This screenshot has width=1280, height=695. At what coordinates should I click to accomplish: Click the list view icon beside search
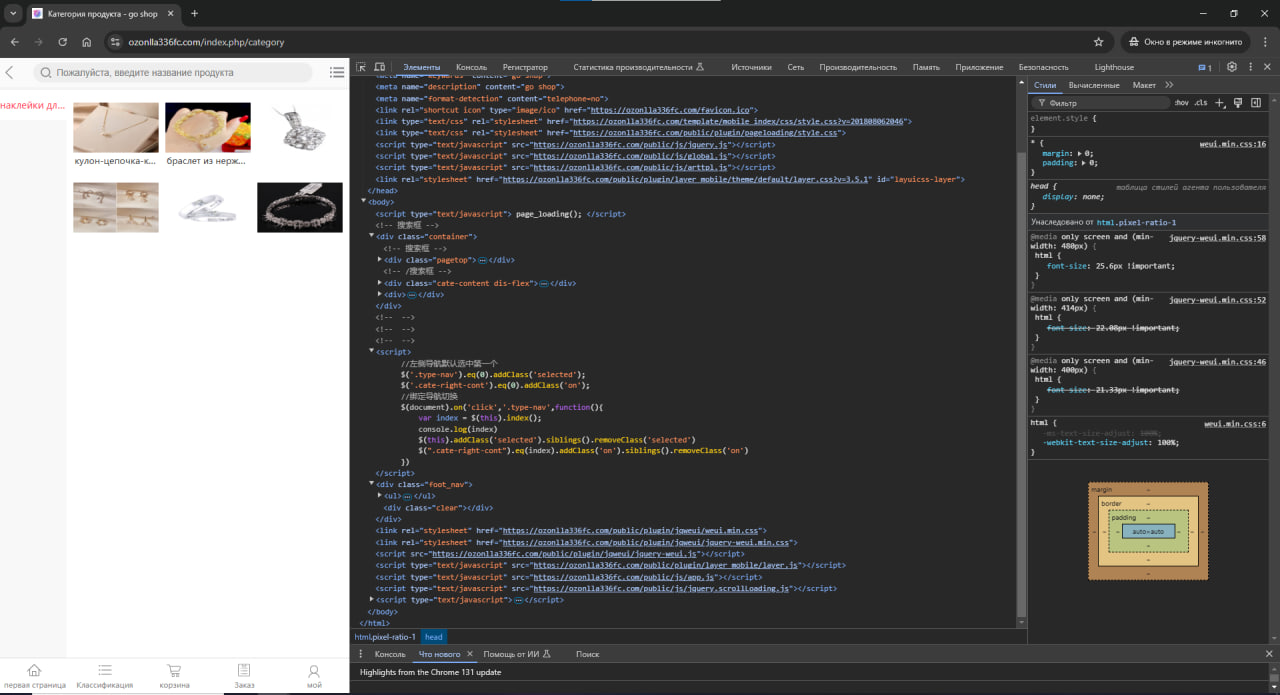337,72
